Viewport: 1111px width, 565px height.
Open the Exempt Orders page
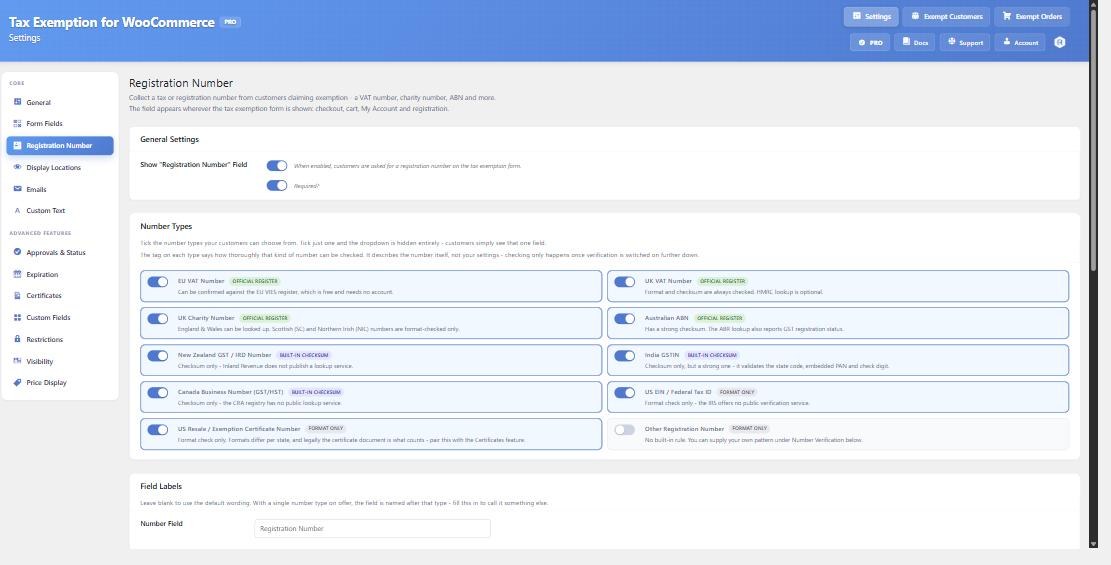pyautogui.click(x=1032, y=16)
